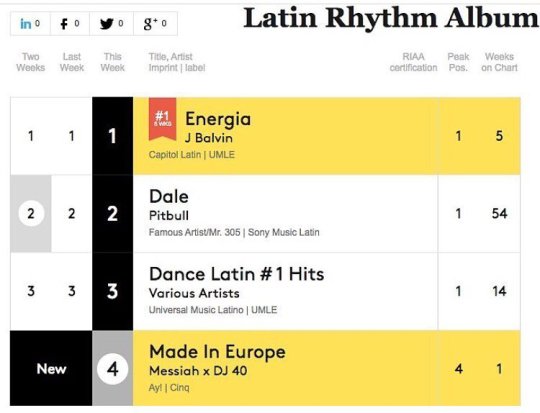The image size is (540, 413).
Task: Open Messiah x DJ 40 artist link
Action: click(198, 371)
